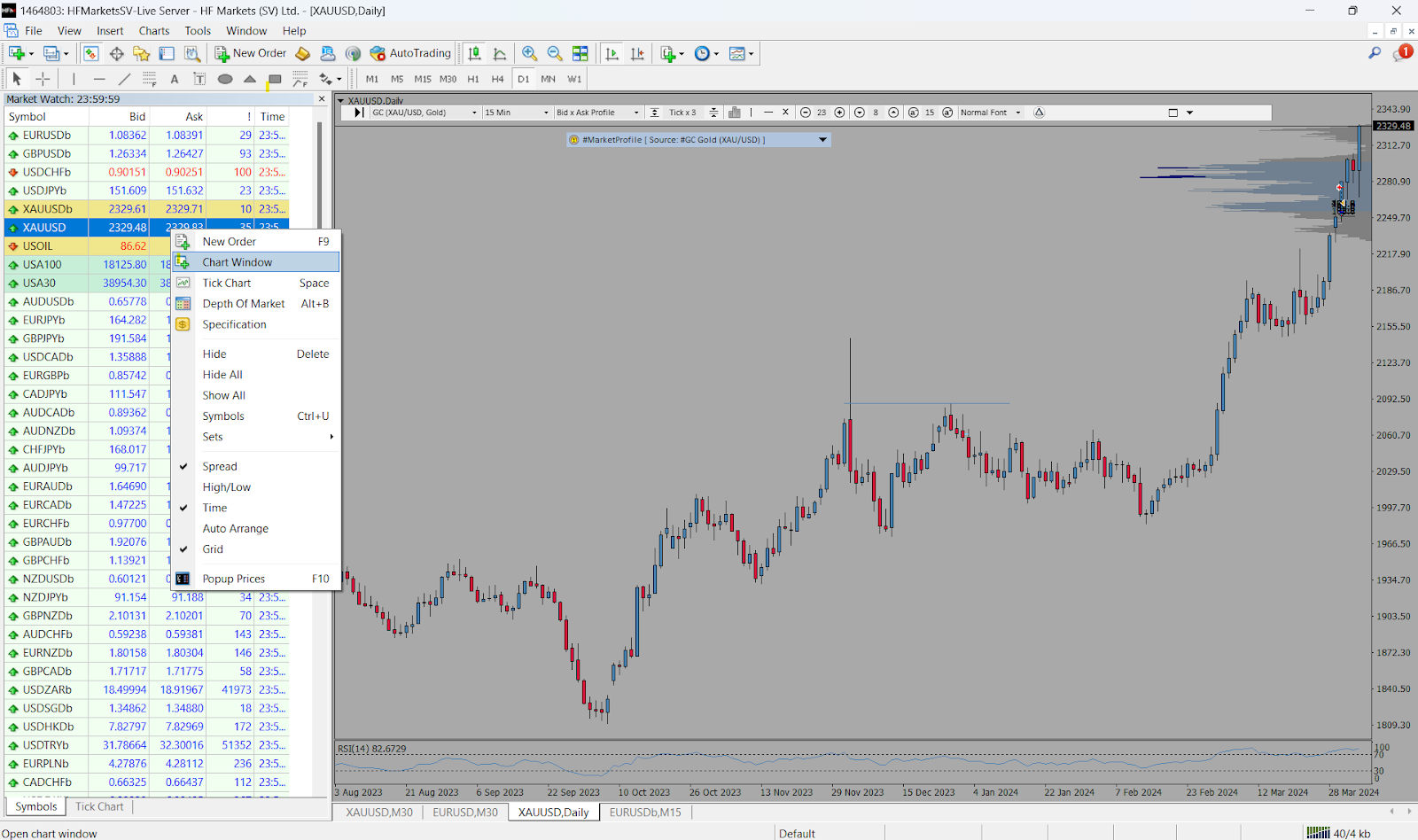
Task: Switch to the XAUUSD,M30 chart tab
Action: [x=378, y=813]
